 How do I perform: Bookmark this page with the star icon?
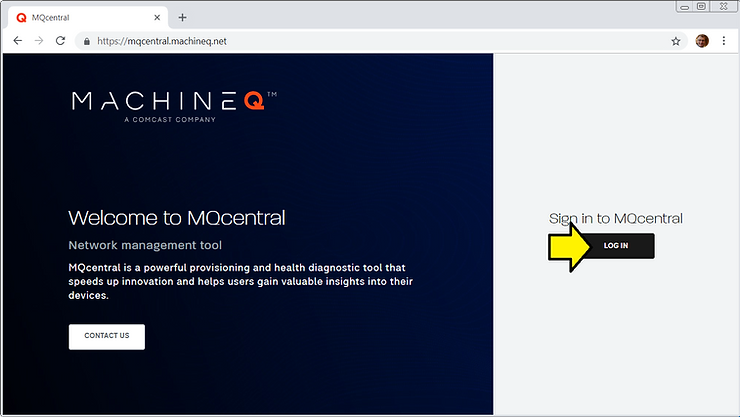[x=676, y=41]
